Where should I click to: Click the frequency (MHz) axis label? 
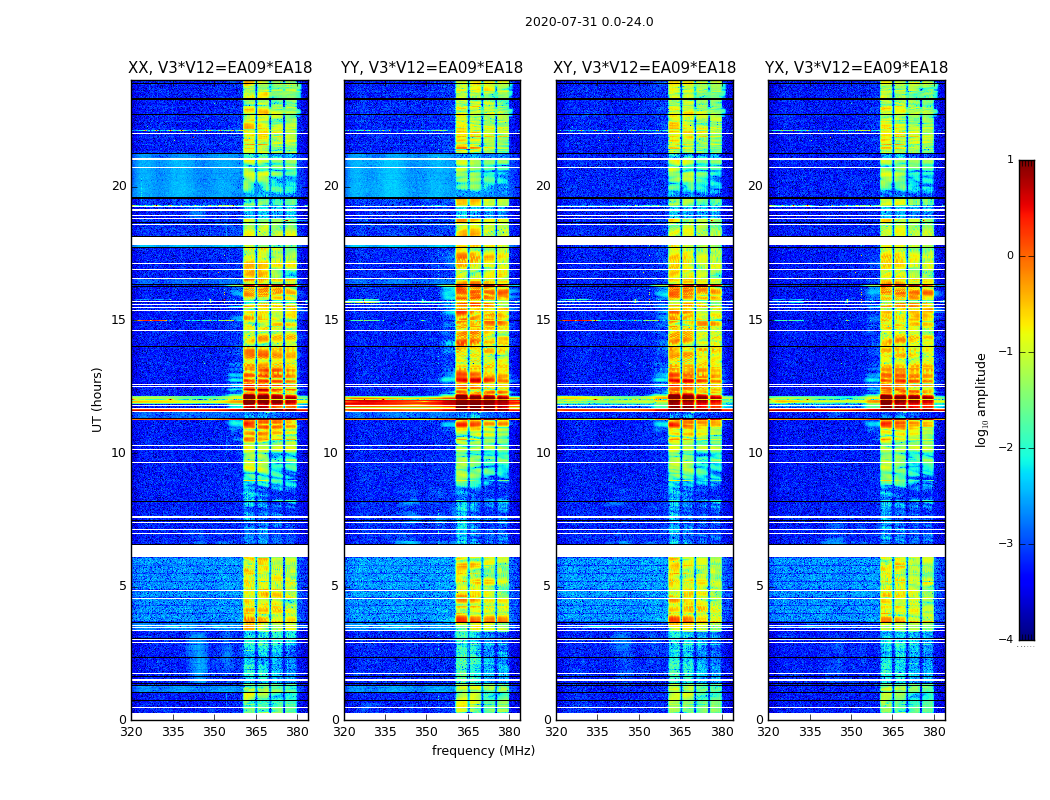[x=483, y=750]
